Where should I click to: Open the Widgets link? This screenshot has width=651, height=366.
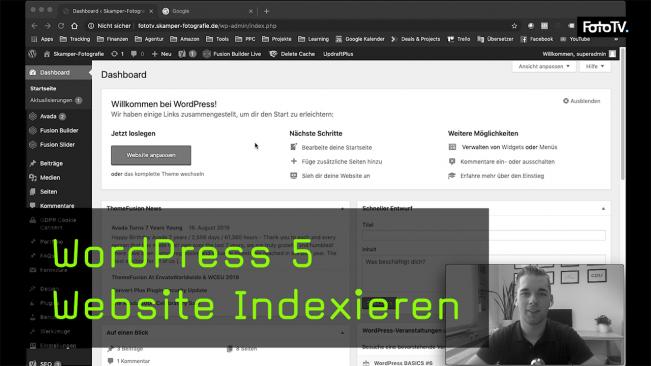tap(512, 147)
